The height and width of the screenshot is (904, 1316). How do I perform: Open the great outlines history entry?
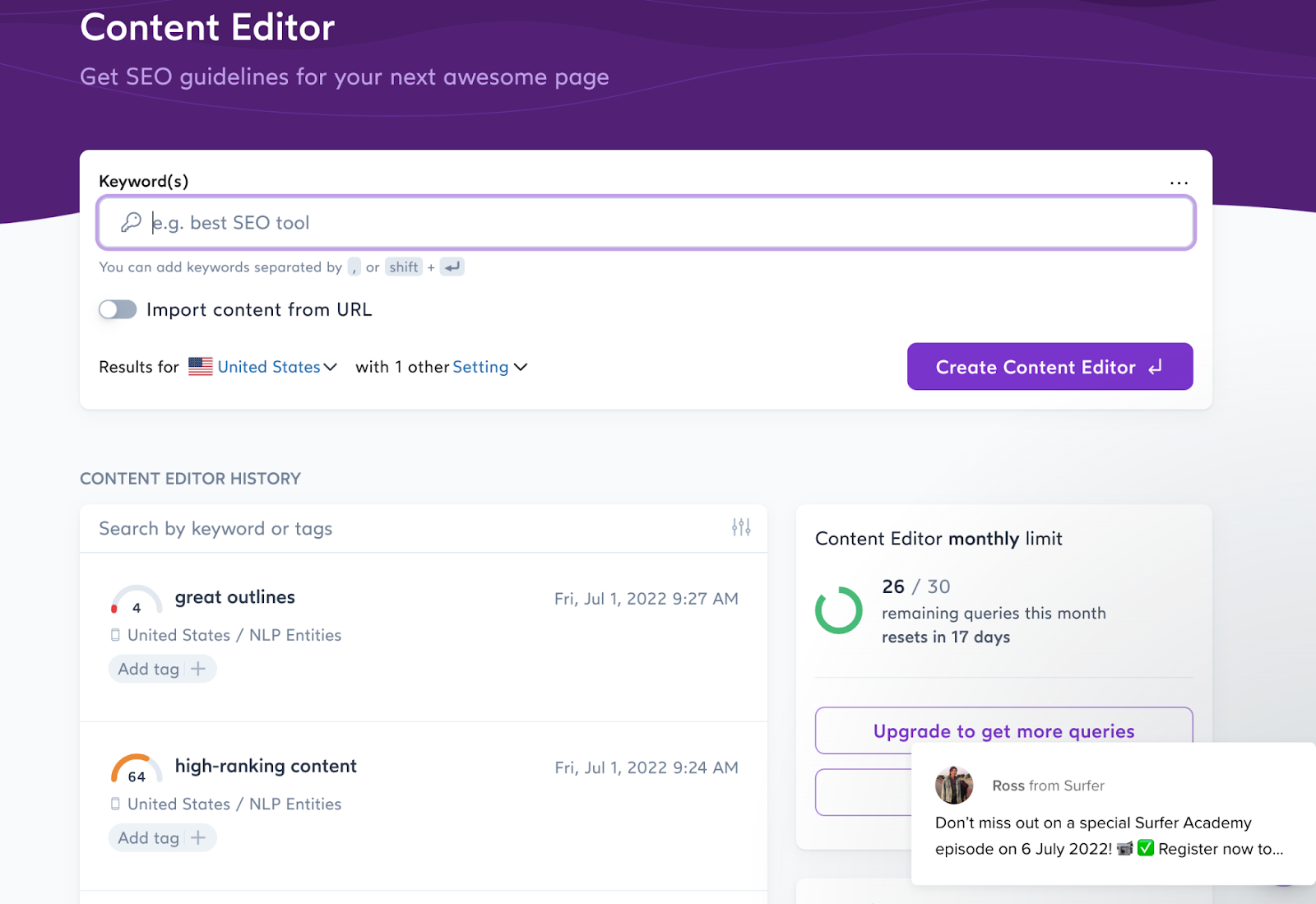(235, 597)
